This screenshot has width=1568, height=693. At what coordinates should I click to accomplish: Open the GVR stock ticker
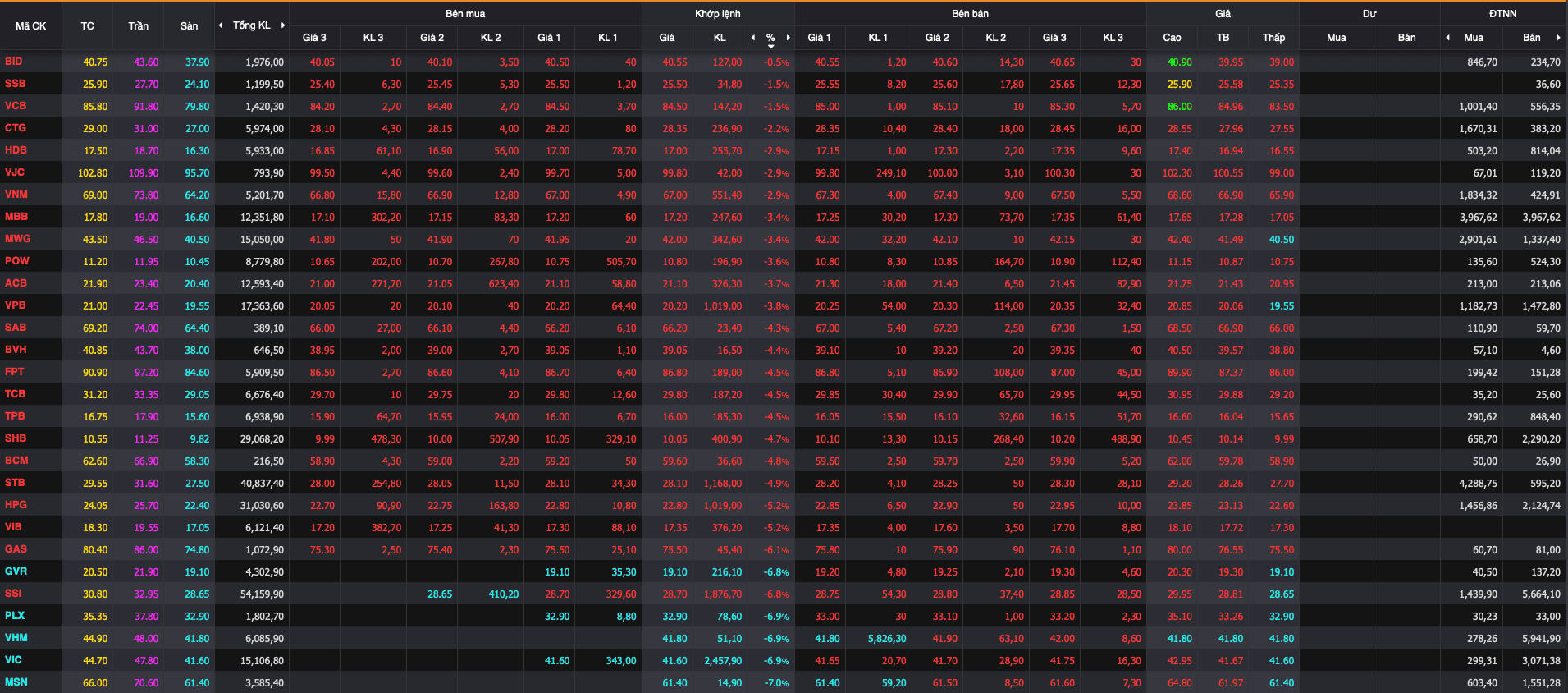pos(16,571)
